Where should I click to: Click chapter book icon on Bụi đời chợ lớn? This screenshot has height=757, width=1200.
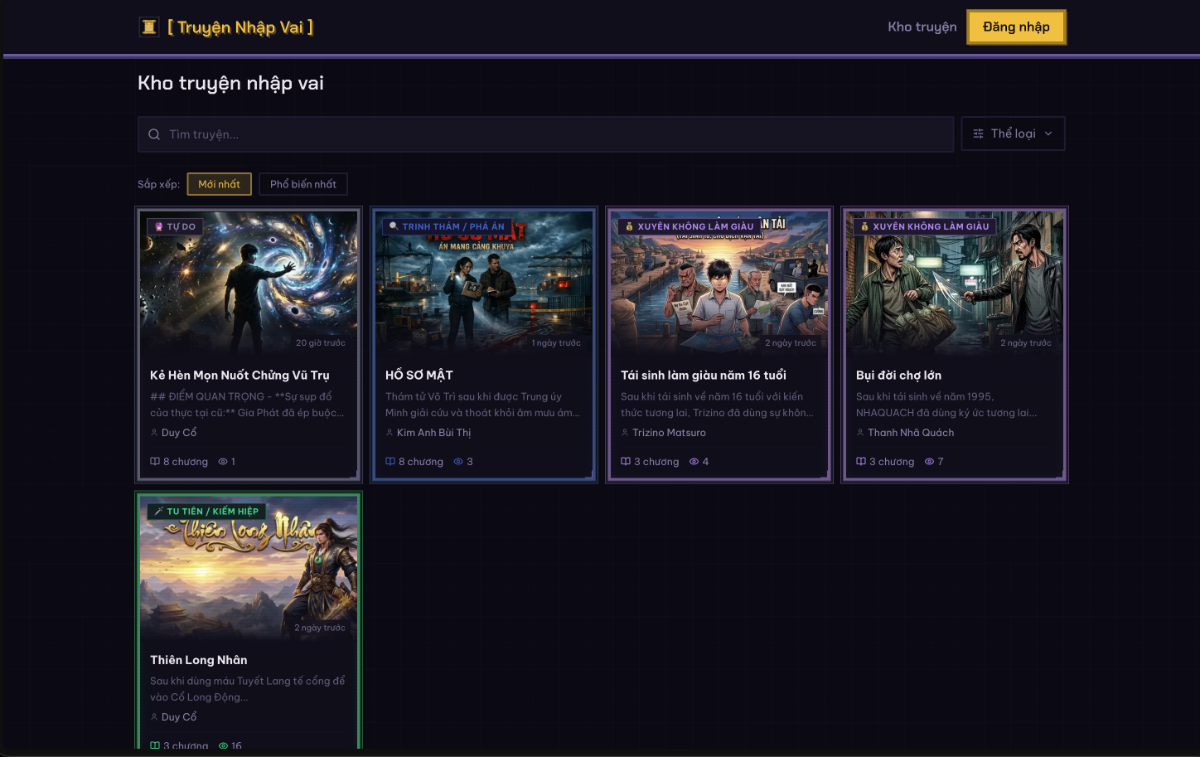coord(862,462)
